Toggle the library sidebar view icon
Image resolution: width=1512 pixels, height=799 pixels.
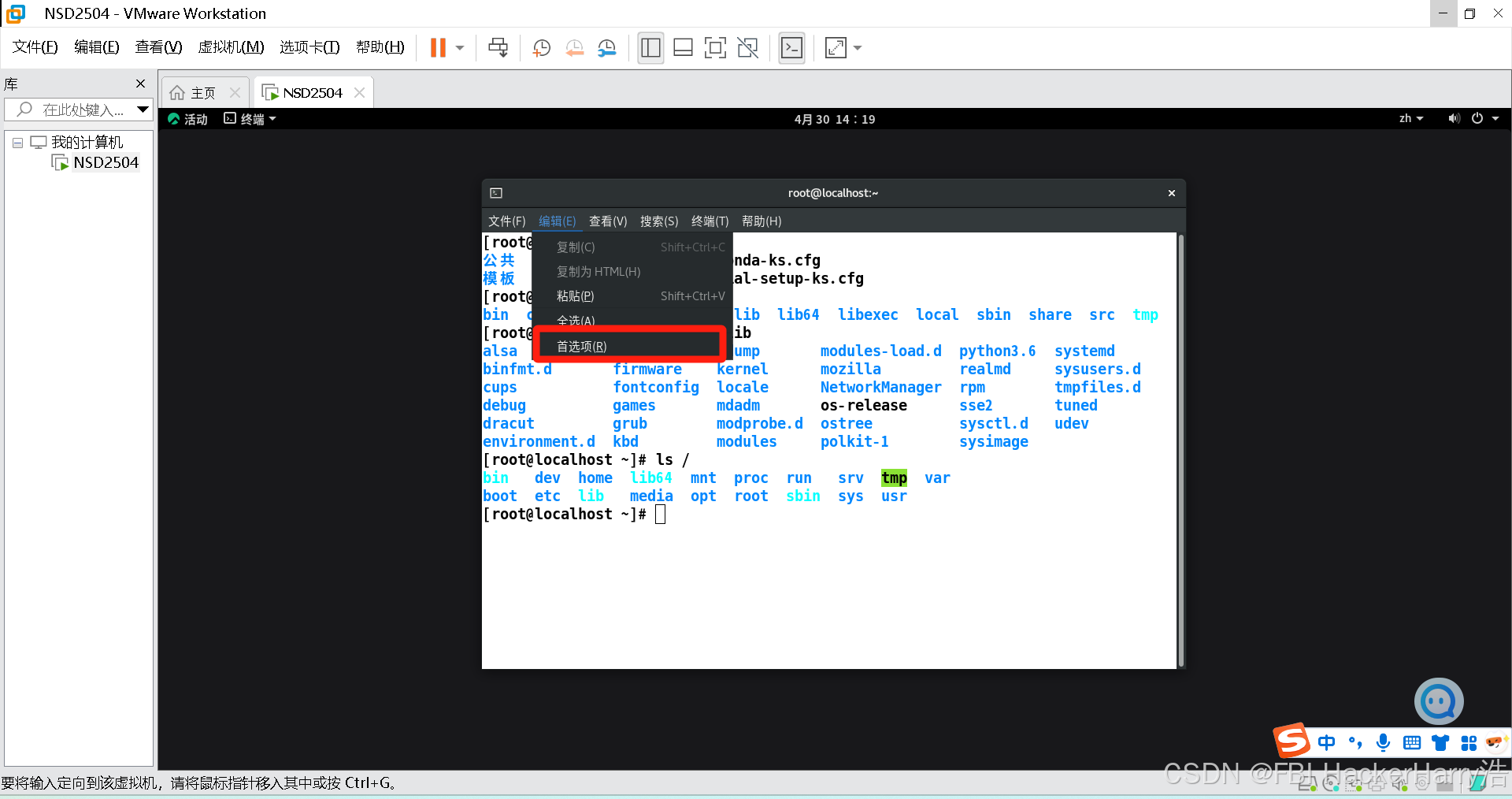tap(650, 48)
